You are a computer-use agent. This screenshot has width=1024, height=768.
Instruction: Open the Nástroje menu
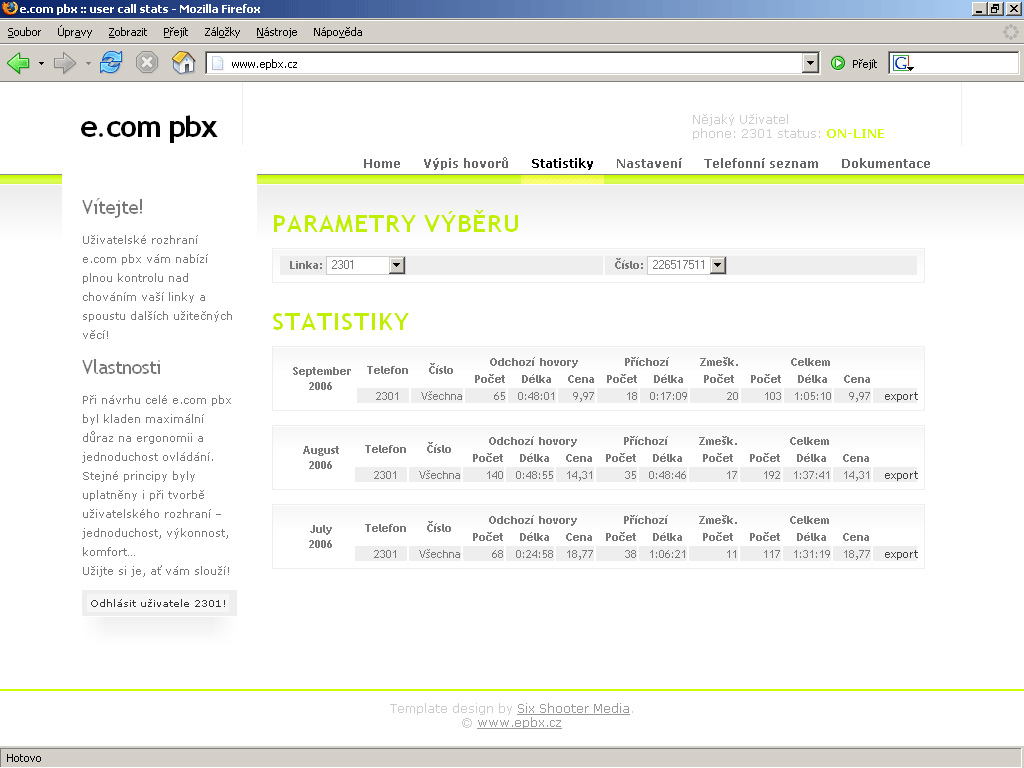(x=276, y=32)
